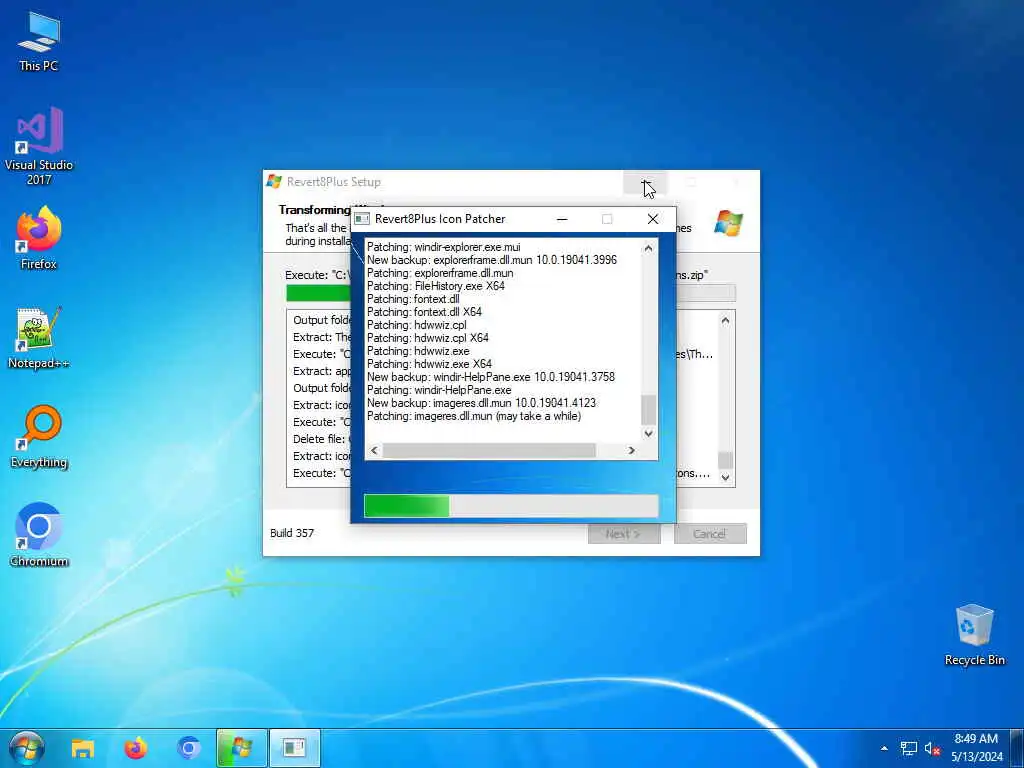
Task: Select 'Patching: windir-explorer.exe.mui' log line
Action: (x=443, y=247)
